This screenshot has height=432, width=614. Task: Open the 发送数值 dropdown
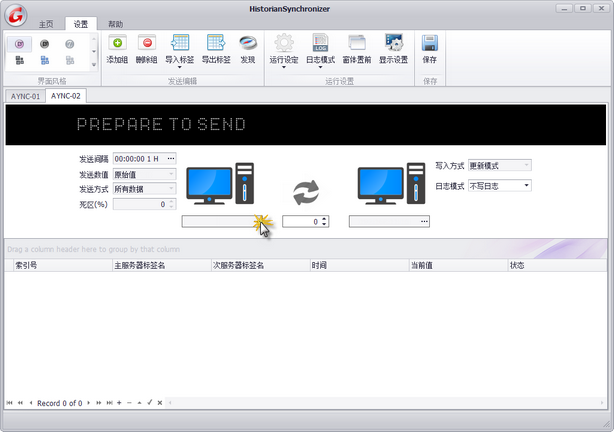coord(171,174)
